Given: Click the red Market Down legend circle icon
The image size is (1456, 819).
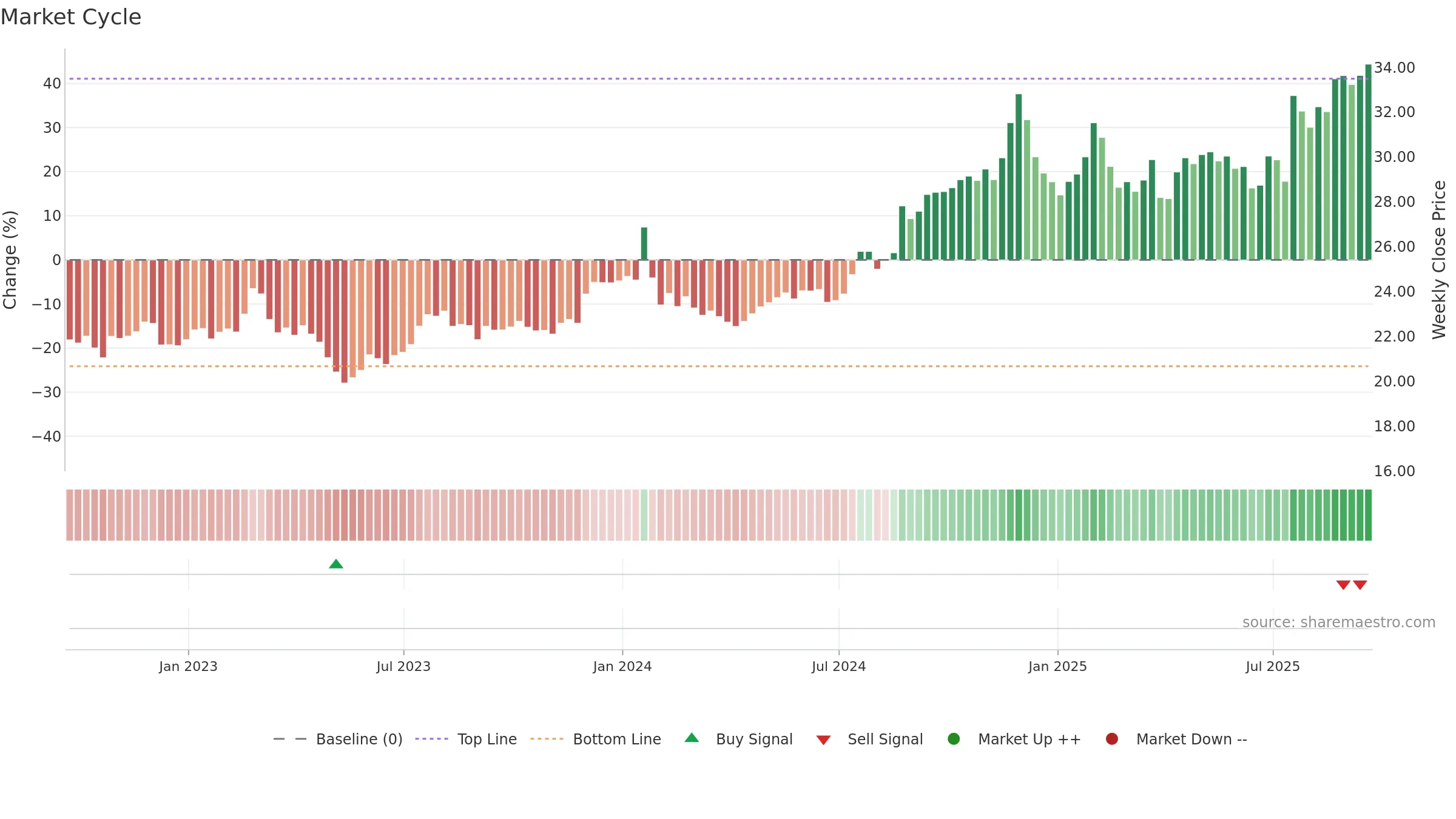Looking at the screenshot, I should [x=1112, y=739].
